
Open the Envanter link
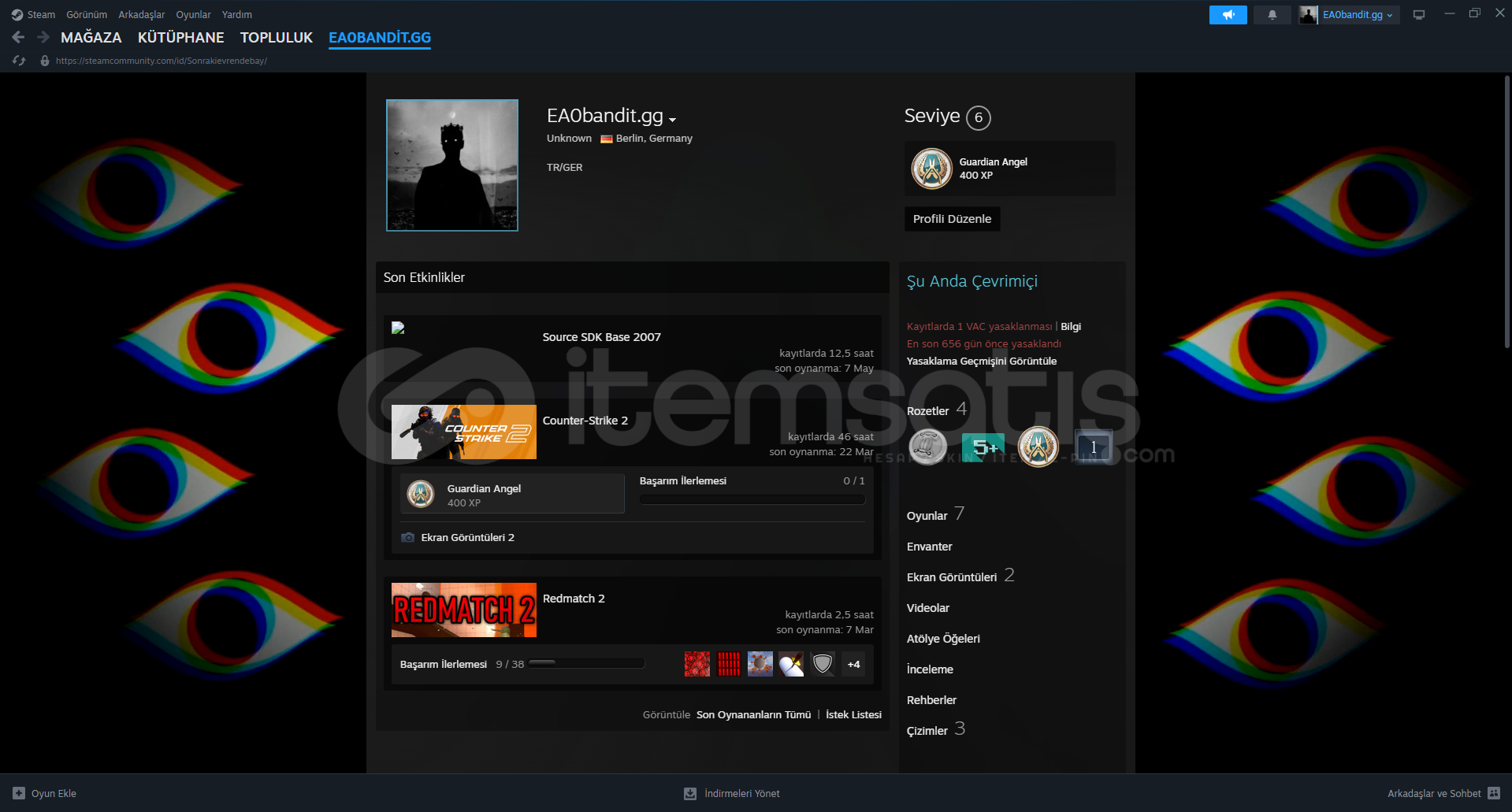[929, 547]
